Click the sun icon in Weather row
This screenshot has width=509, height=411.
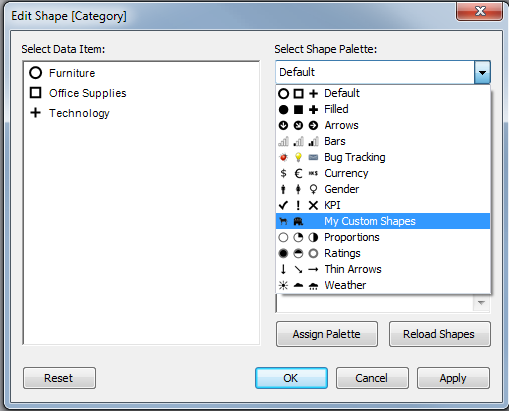click(283, 285)
